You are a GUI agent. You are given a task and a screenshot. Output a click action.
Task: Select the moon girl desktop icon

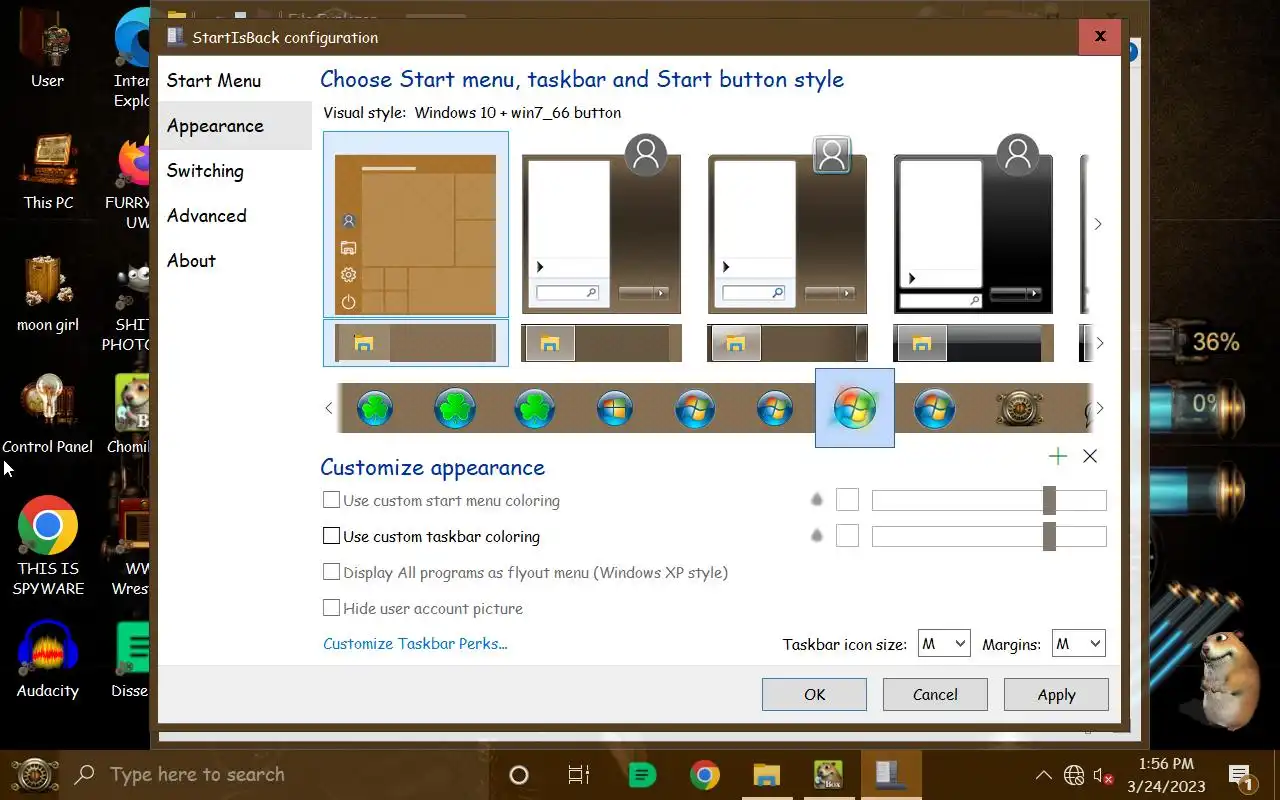coord(47,294)
